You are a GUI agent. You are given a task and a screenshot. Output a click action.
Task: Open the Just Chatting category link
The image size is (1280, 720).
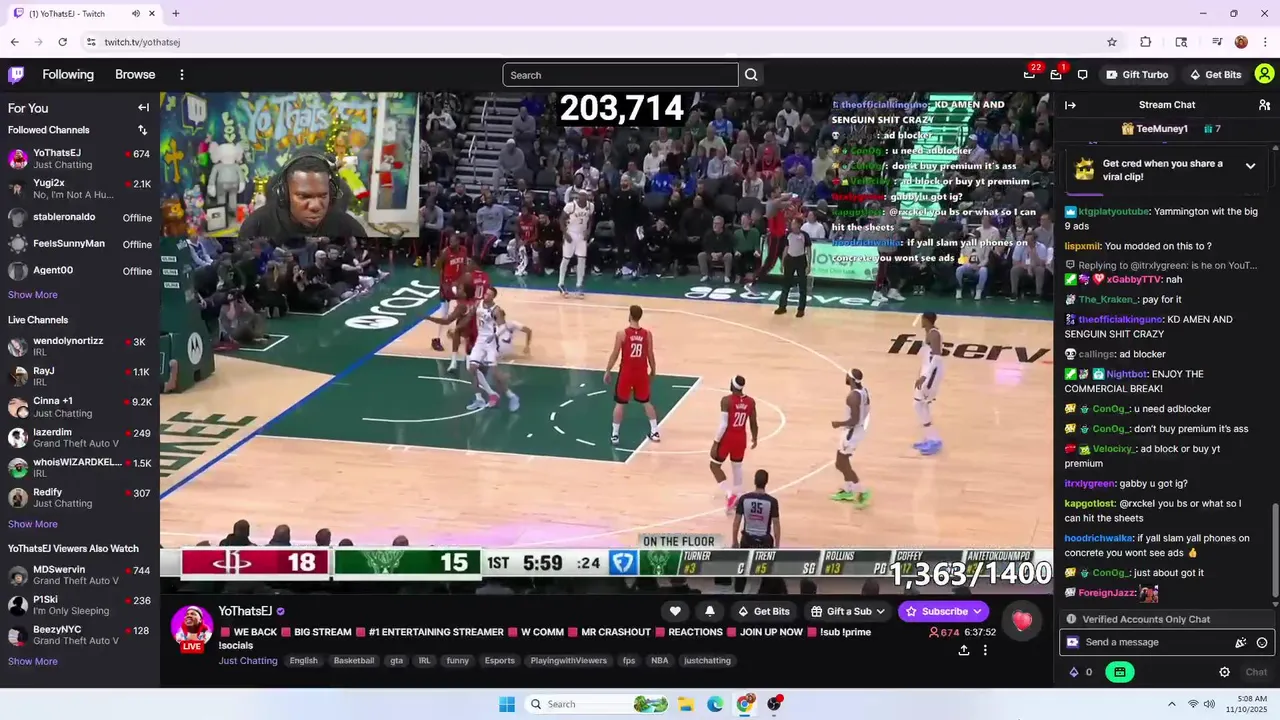click(248, 660)
